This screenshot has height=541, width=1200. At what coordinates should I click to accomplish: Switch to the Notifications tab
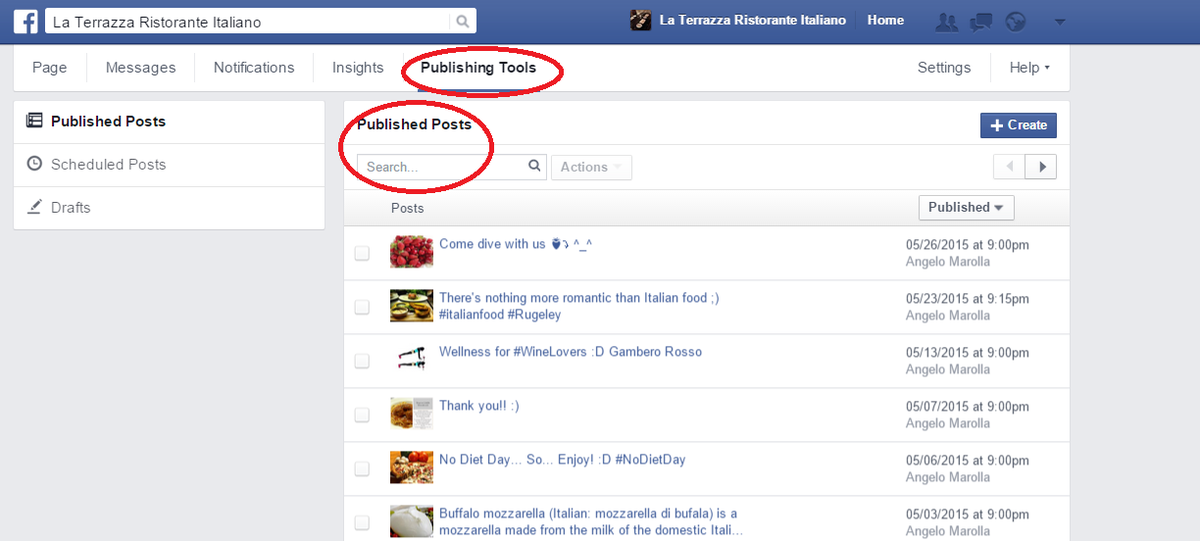254,68
